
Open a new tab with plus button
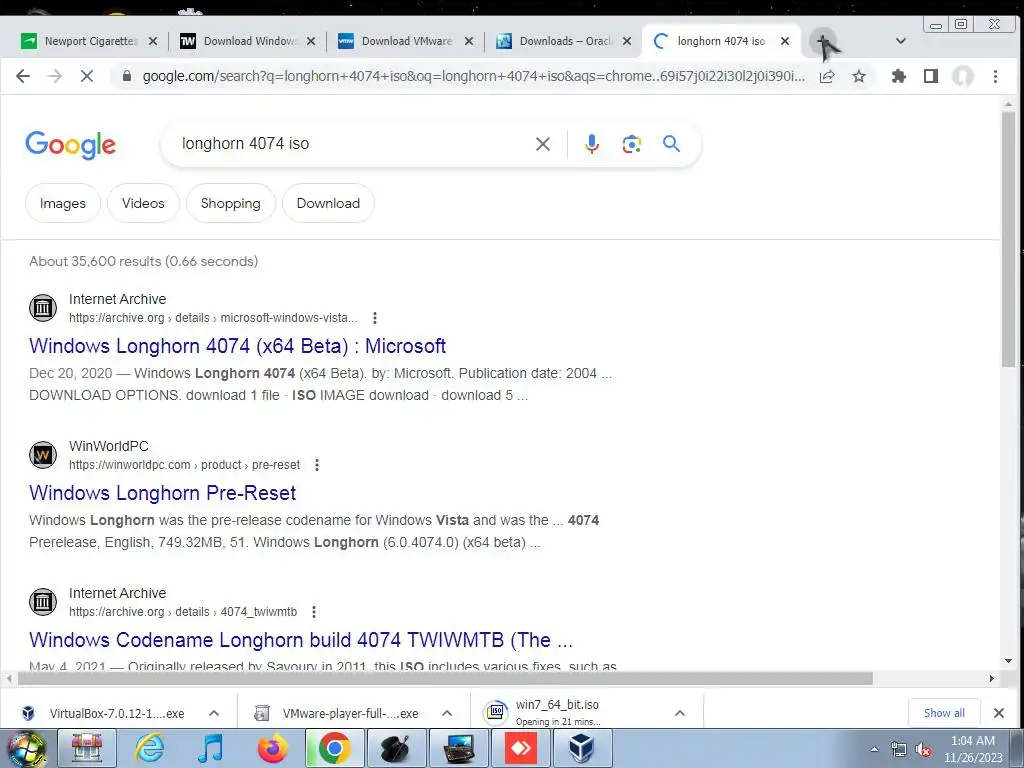pos(824,41)
